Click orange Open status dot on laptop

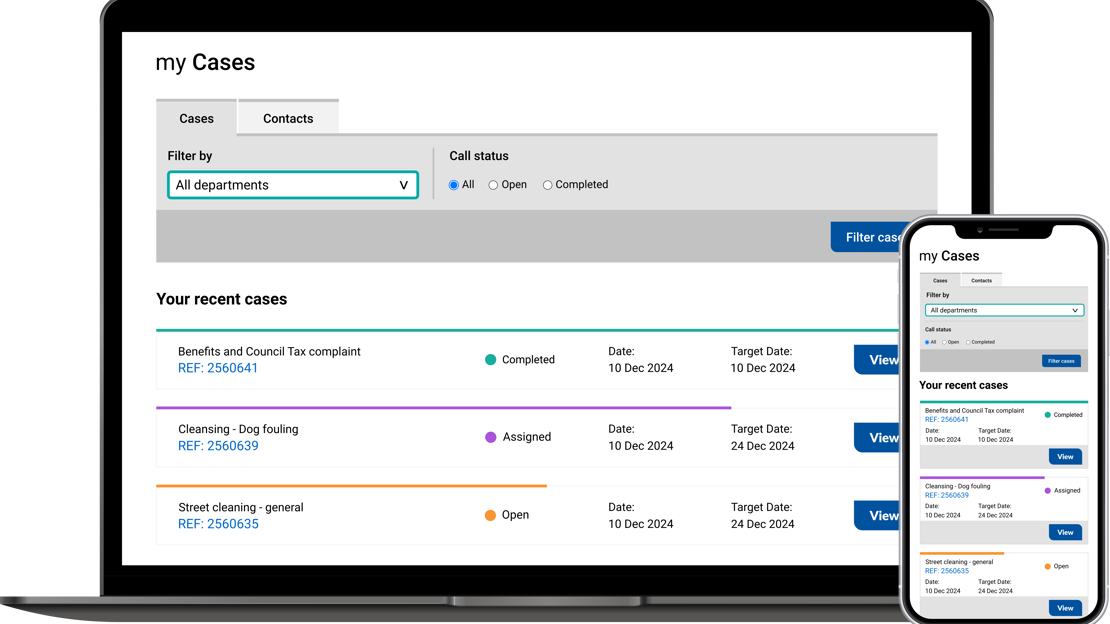point(490,515)
